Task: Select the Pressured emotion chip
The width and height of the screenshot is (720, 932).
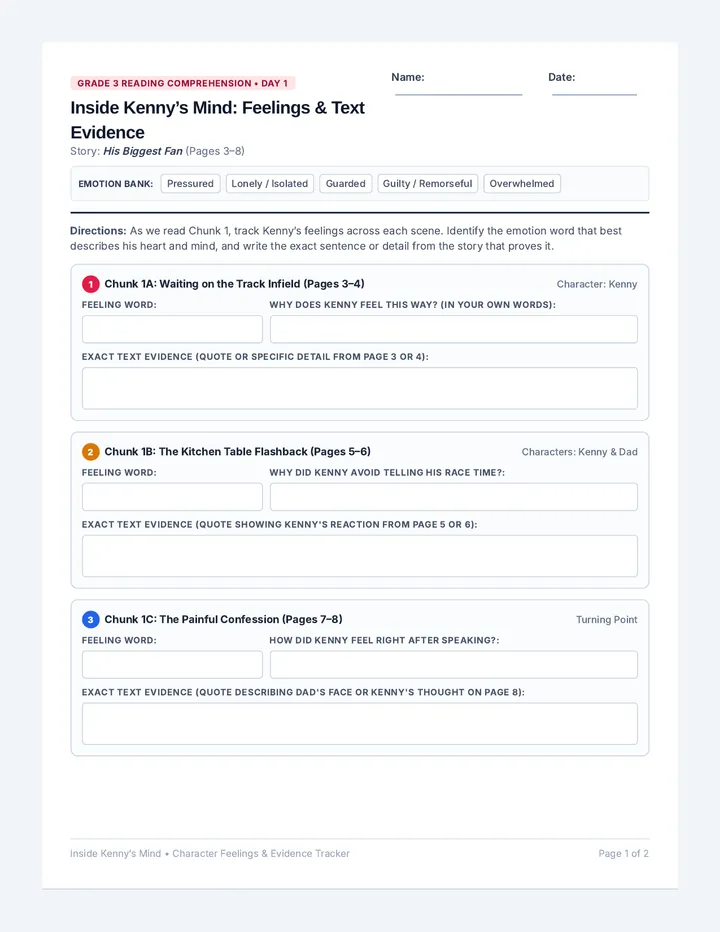Action: coord(190,184)
